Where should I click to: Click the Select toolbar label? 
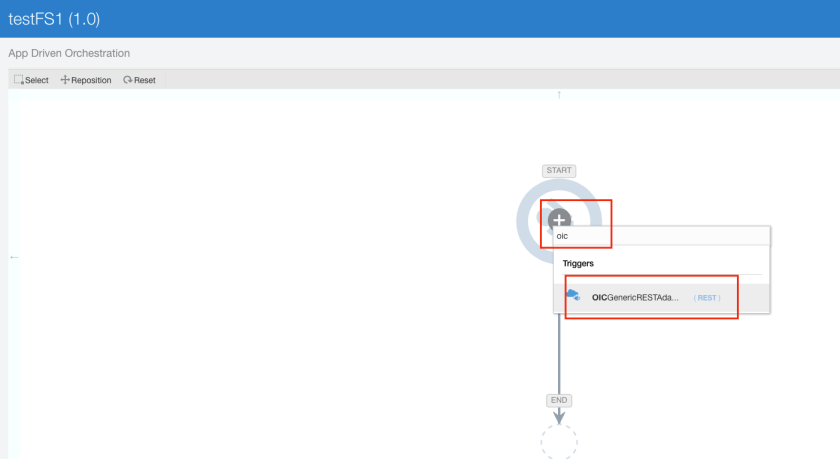pyautogui.click(x=37, y=80)
